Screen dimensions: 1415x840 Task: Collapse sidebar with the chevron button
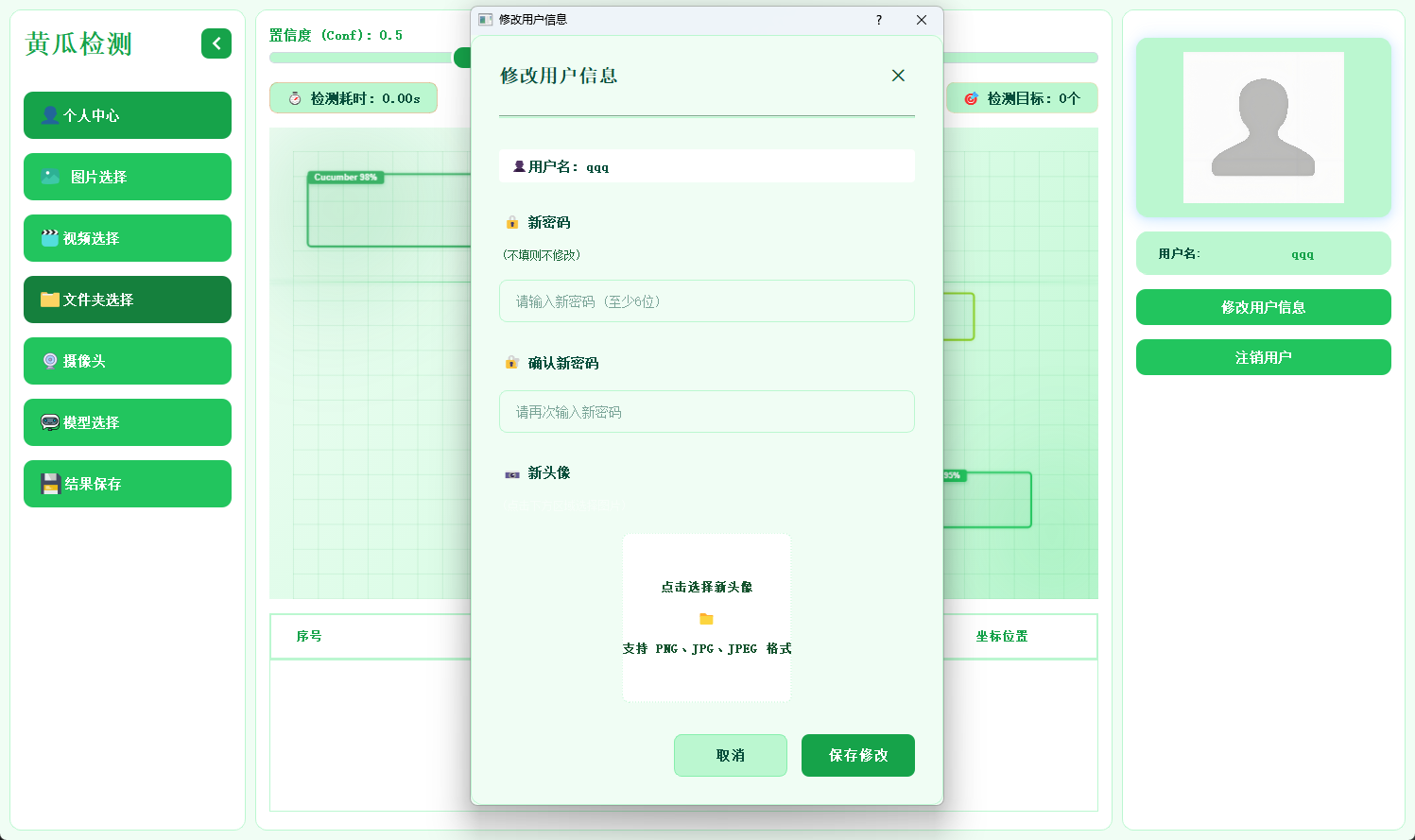pyautogui.click(x=216, y=43)
